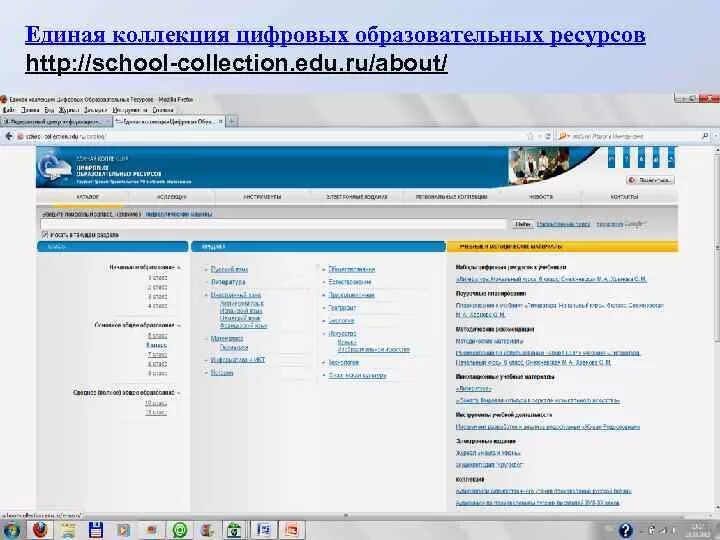Viewport: 720px width, 540px height.
Task: Open the PowerPoint taskbar icon
Action: tap(291, 530)
